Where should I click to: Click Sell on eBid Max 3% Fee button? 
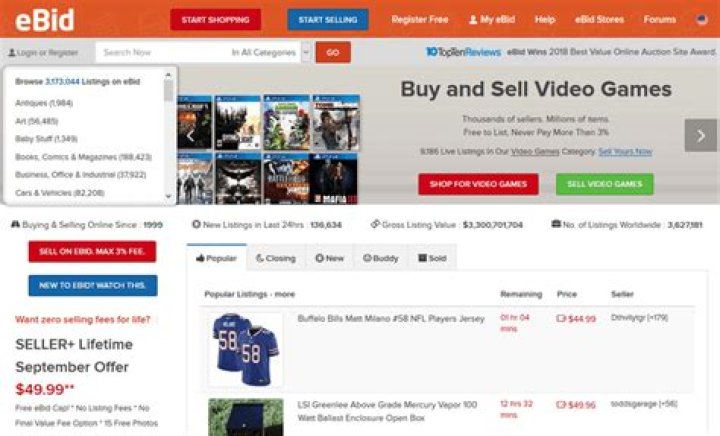pos(92,252)
